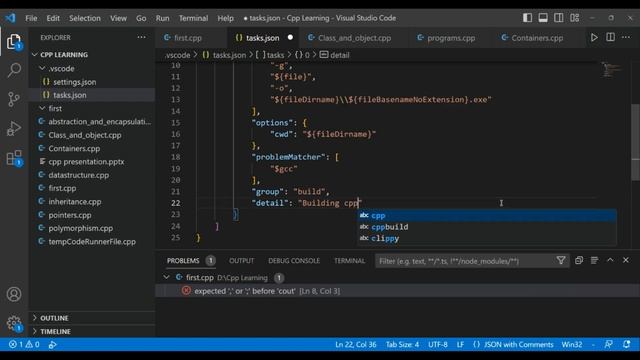Toggle primary sidebar layout icon
Viewport: 640px width, 360px height.
pos(527,18)
